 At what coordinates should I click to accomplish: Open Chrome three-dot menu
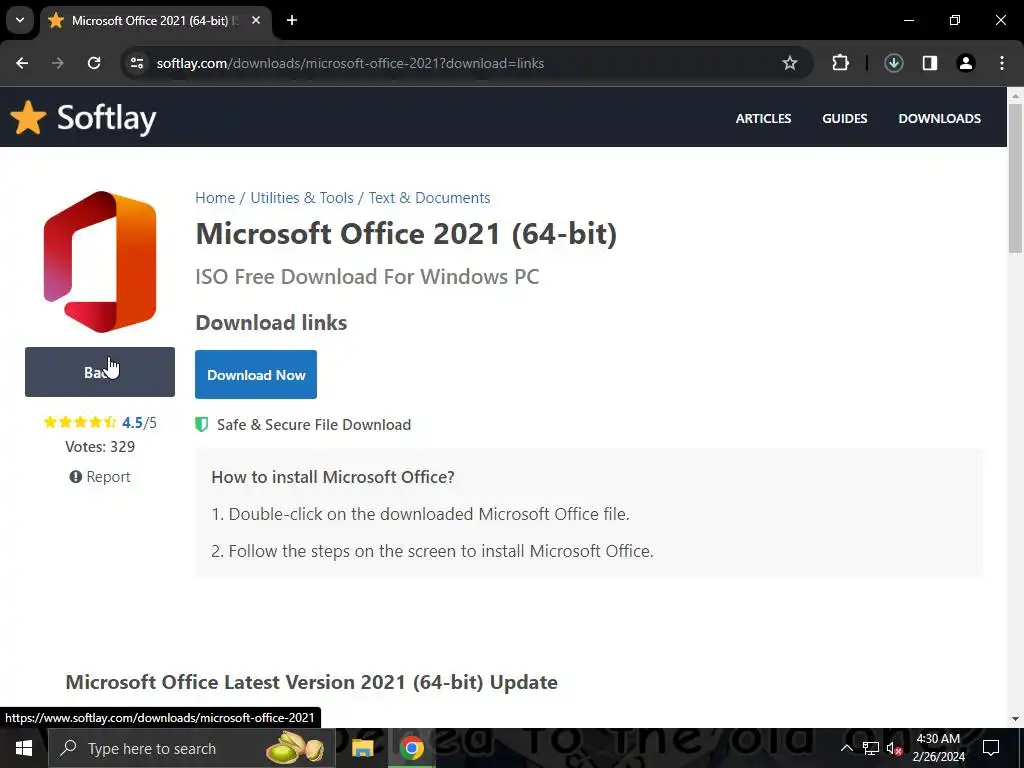pos(1002,63)
